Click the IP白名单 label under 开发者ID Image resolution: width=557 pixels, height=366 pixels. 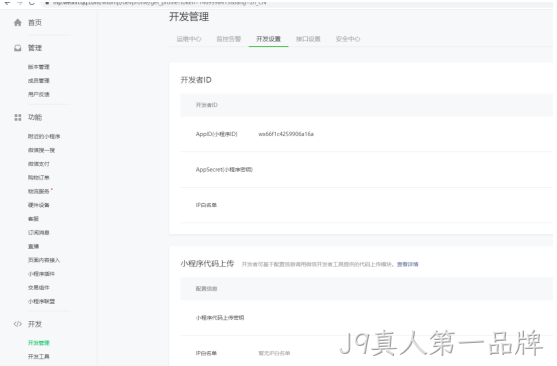(206, 205)
